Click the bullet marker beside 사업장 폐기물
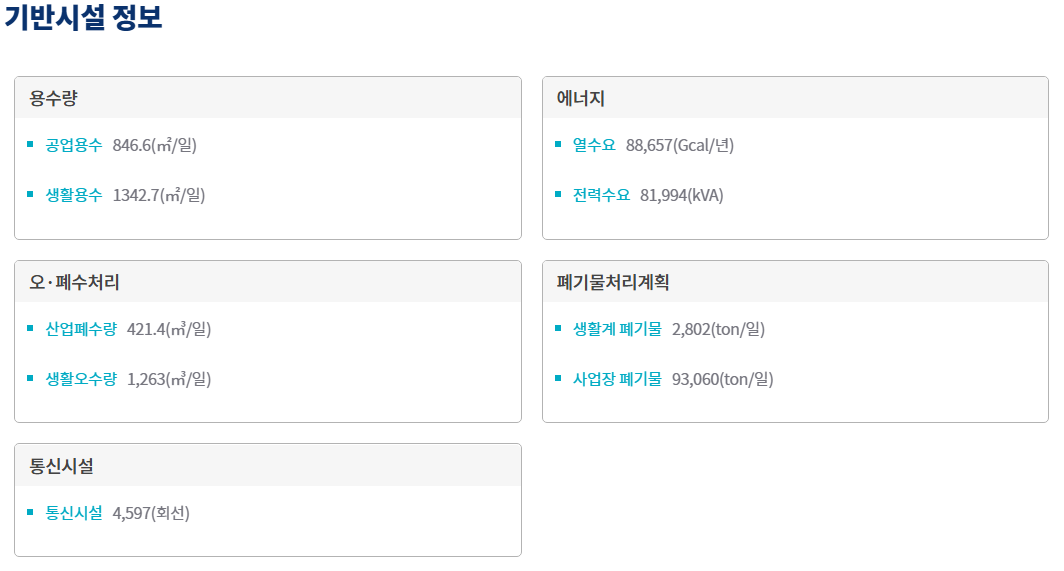Viewport: 1064px width, 571px height. point(558,378)
